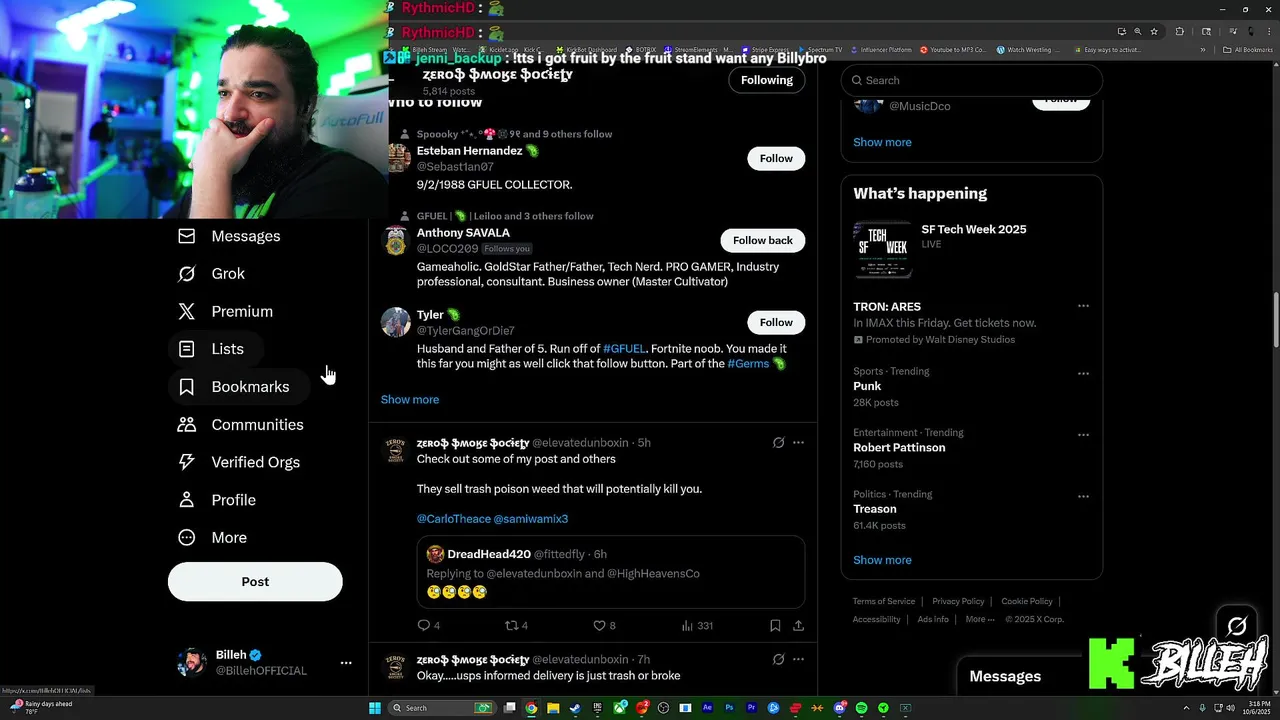Follow Tyler @TylerGangOrDie7
1280x720 pixels.
point(776,322)
